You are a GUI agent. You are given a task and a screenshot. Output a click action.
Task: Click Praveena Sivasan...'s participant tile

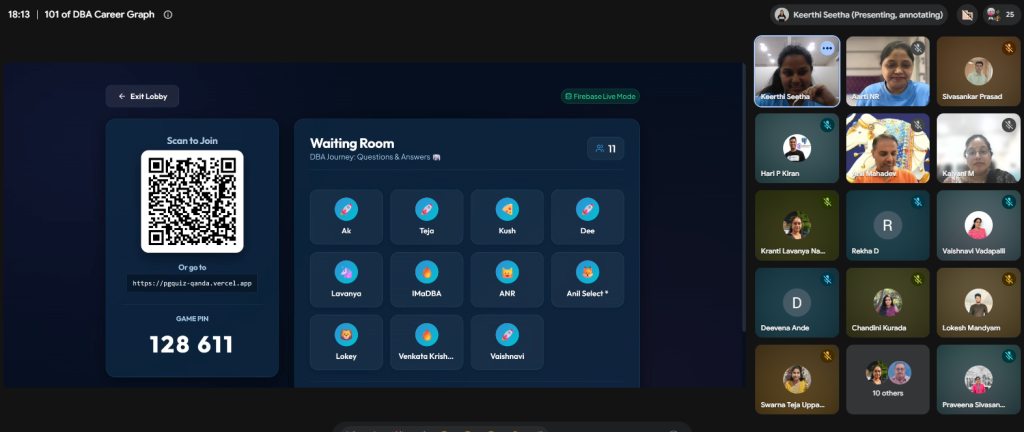click(x=978, y=379)
